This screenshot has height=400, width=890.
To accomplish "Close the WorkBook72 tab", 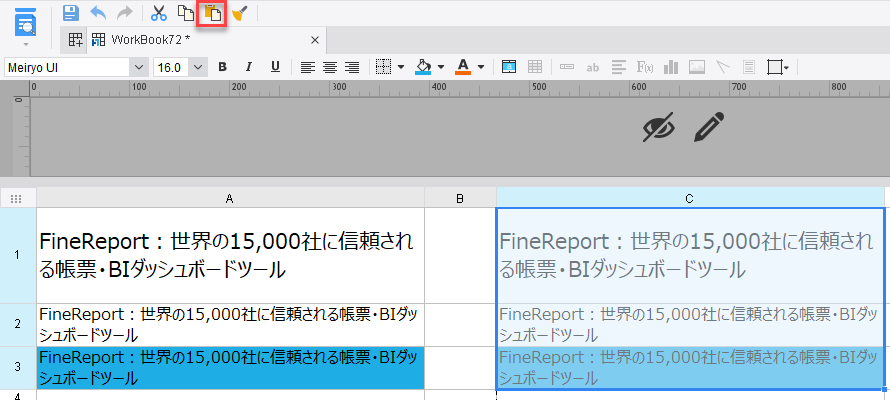I will coord(316,40).
